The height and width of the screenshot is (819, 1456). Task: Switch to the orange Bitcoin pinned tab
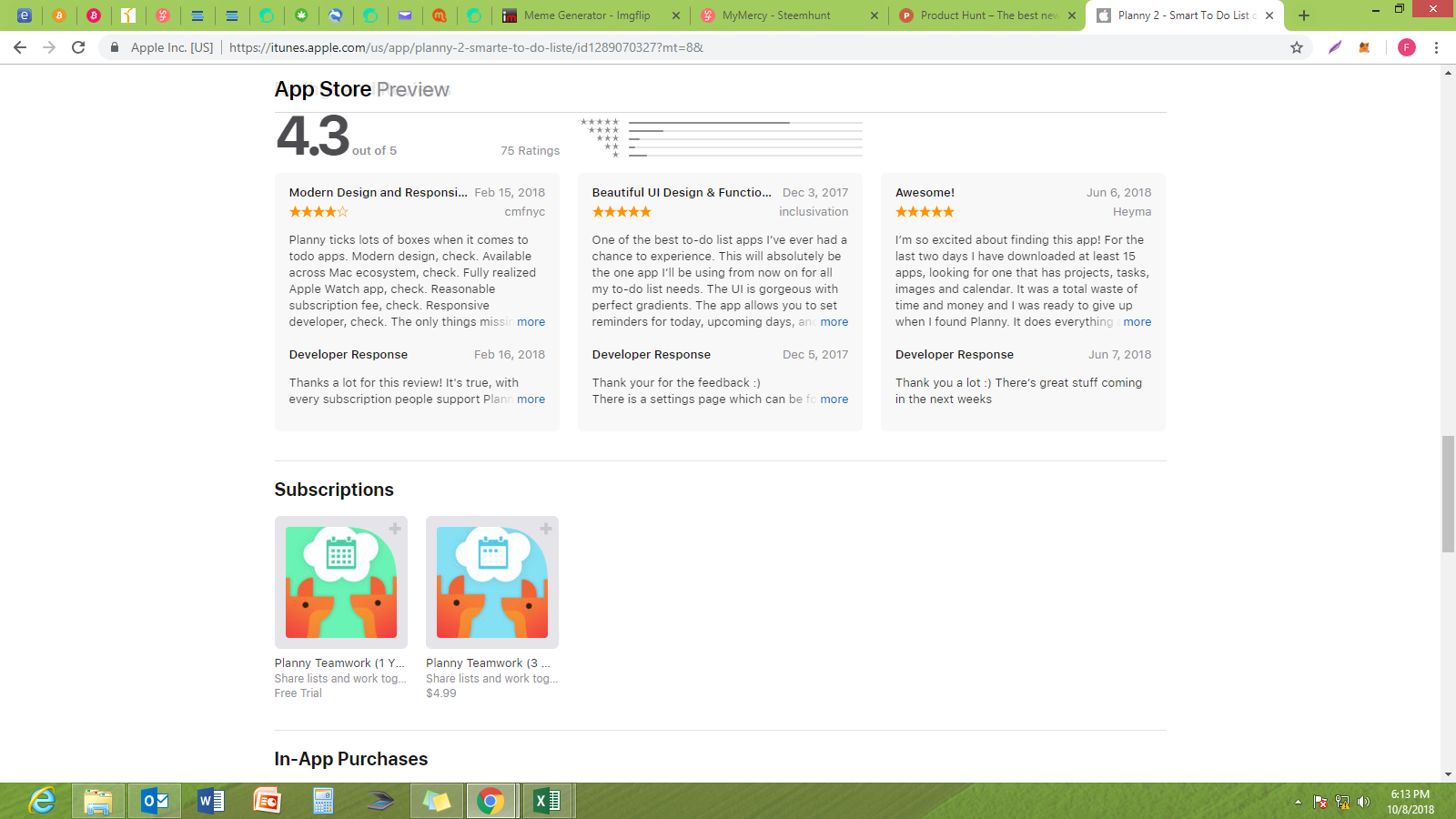[x=59, y=15]
